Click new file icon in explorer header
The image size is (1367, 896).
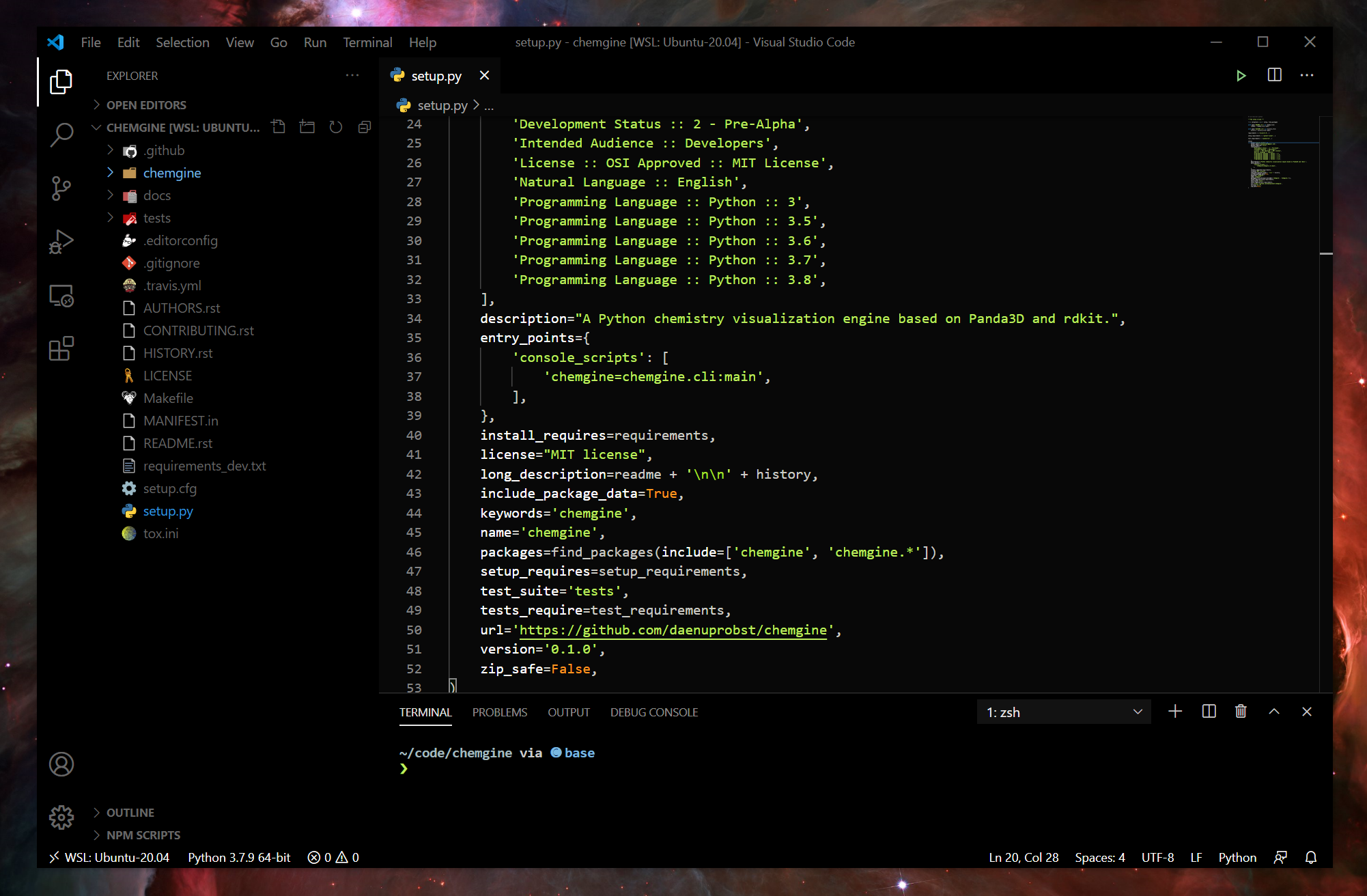[x=278, y=127]
